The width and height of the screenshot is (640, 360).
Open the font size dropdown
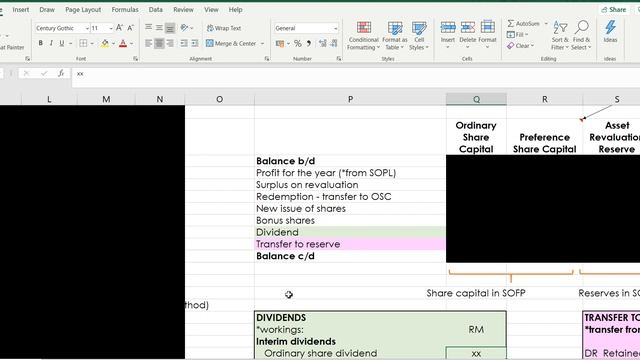tap(111, 28)
